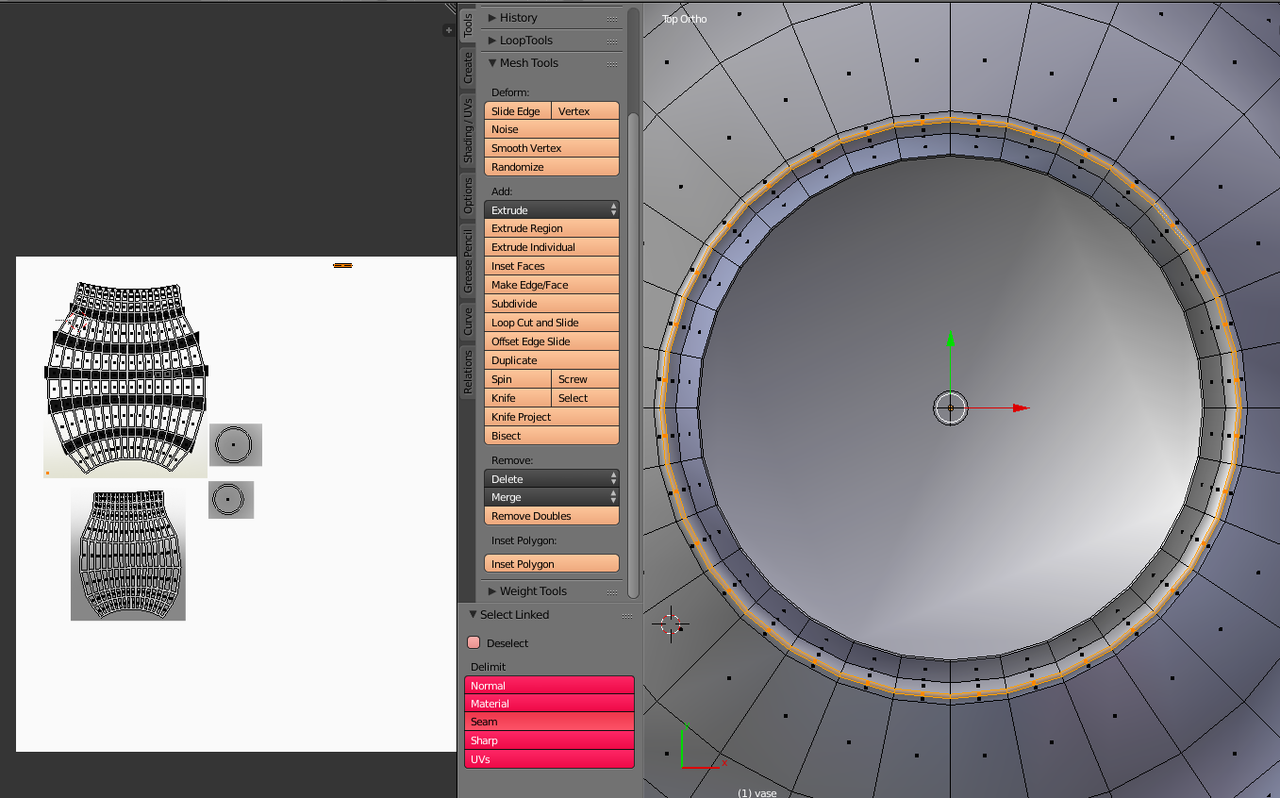Open the Options tab

point(468,196)
